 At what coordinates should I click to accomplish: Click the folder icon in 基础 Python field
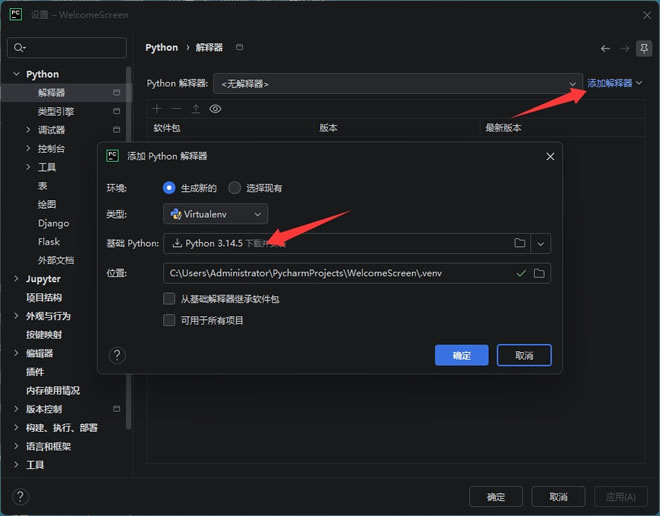[x=520, y=243]
